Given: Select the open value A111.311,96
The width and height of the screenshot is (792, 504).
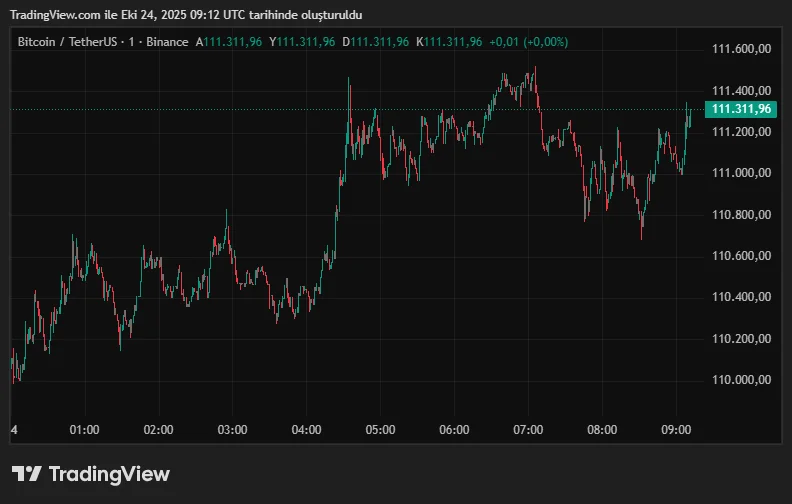Looking at the screenshot, I should point(228,42).
